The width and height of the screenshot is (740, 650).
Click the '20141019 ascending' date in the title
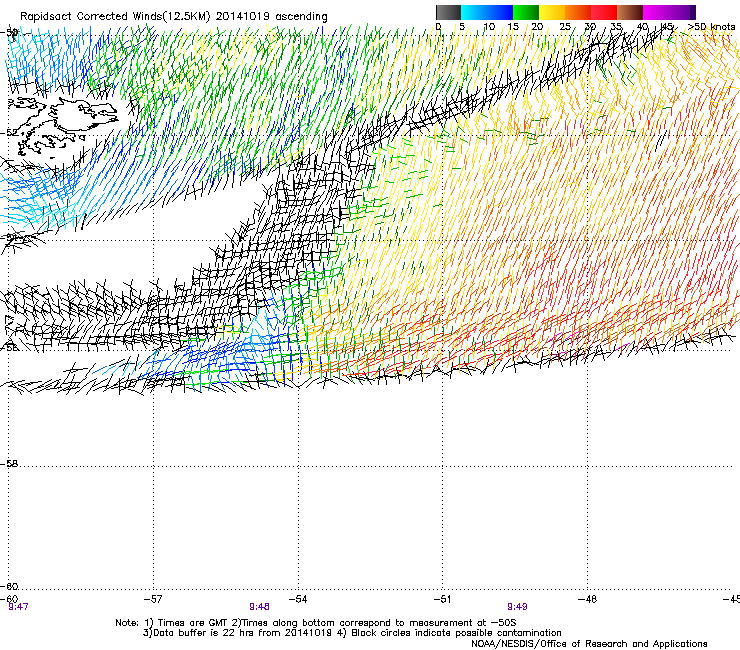click(x=271, y=17)
